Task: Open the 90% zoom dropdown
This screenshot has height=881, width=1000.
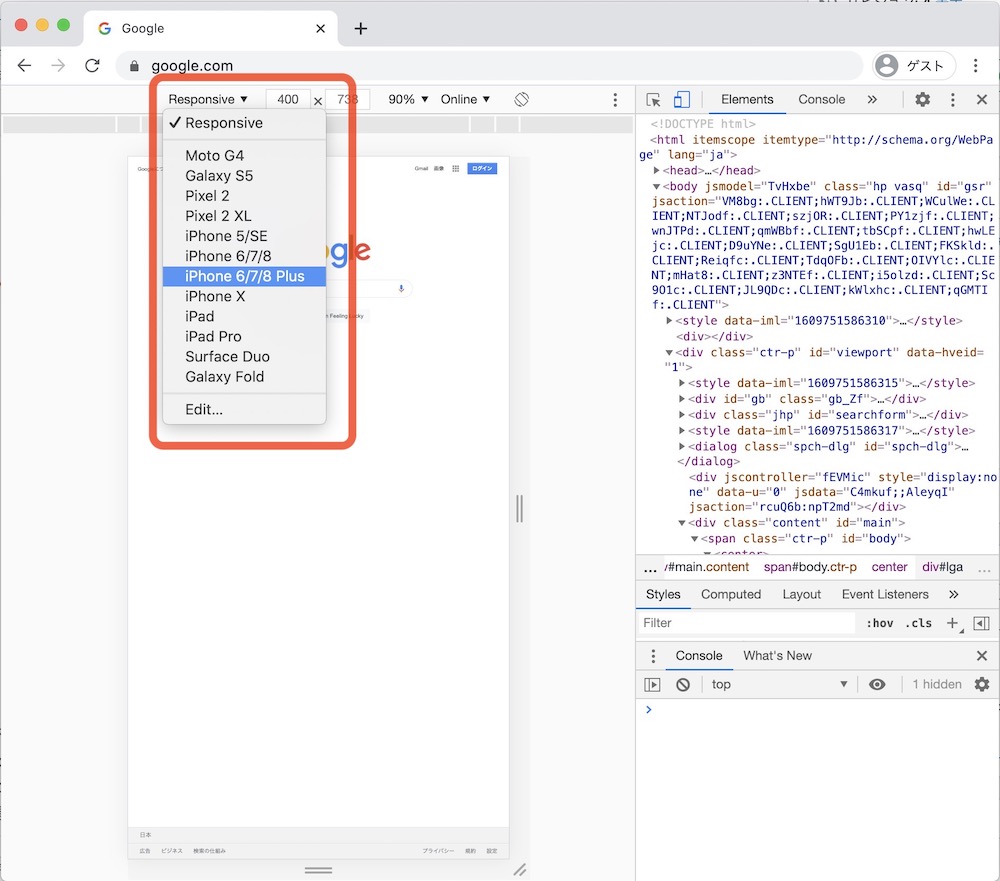Action: coord(408,100)
